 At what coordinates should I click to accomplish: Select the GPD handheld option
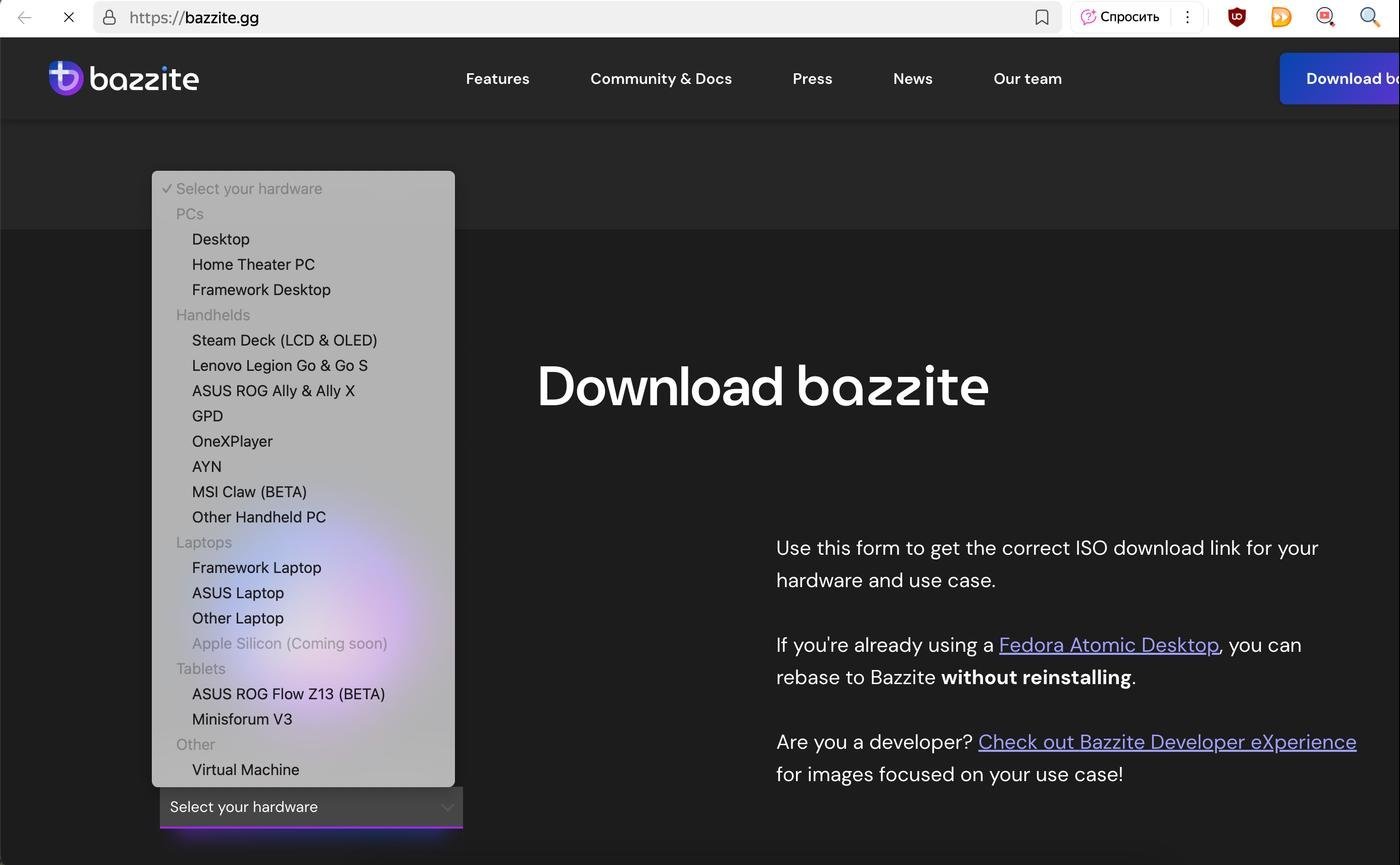(303, 416)
